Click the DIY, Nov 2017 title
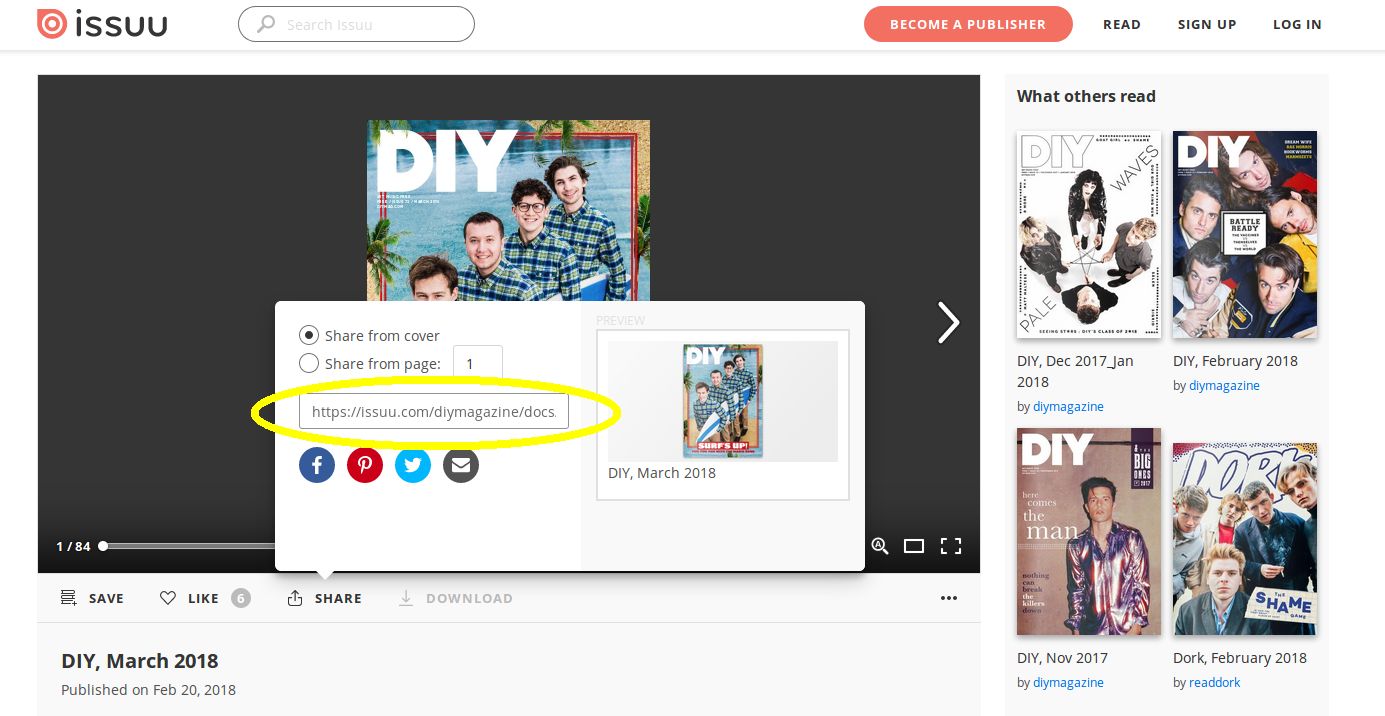Screen dimensions: 1385x716 click(1062, 658)
